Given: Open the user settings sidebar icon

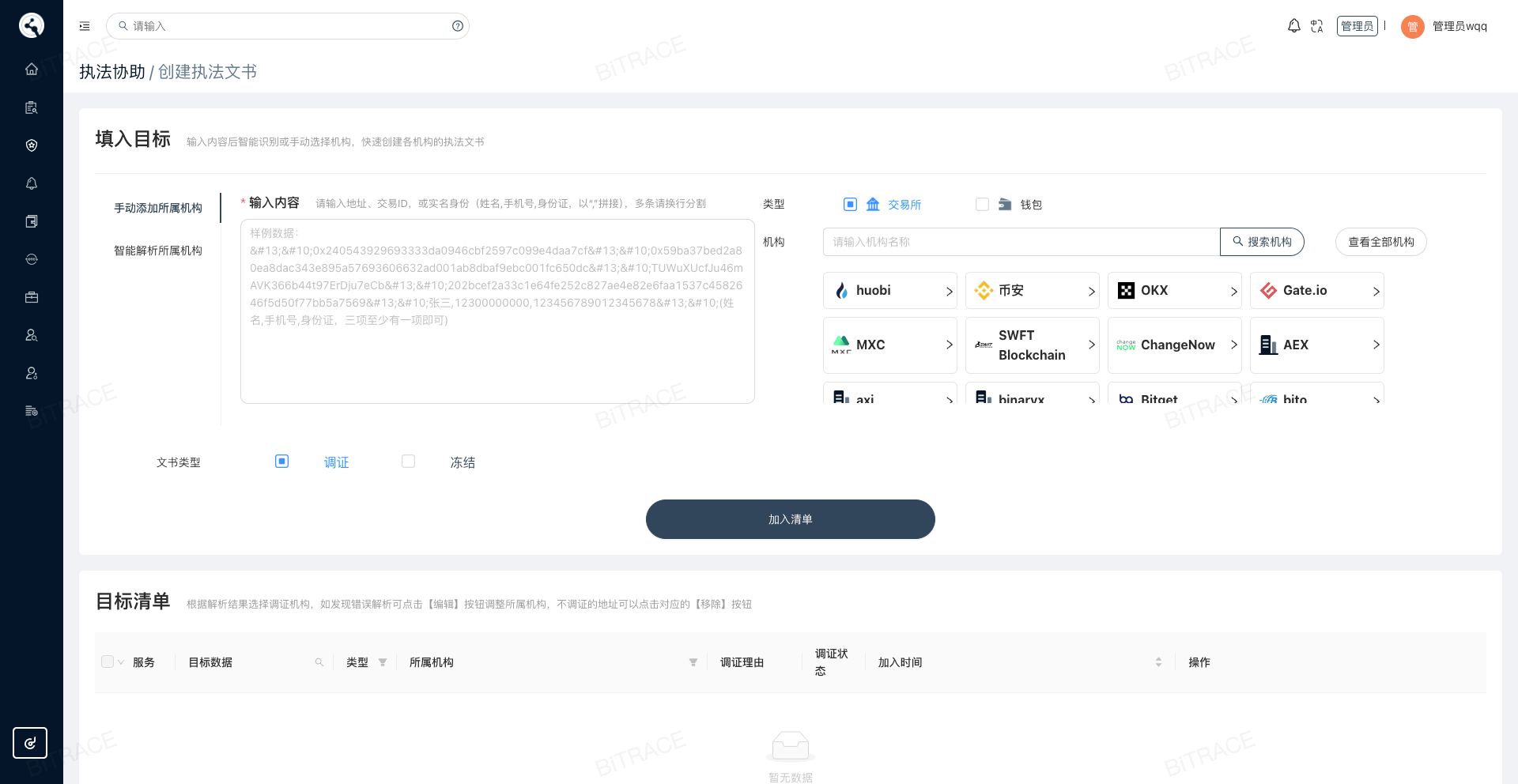Looking at the screenshot, I should pos(32,372).
